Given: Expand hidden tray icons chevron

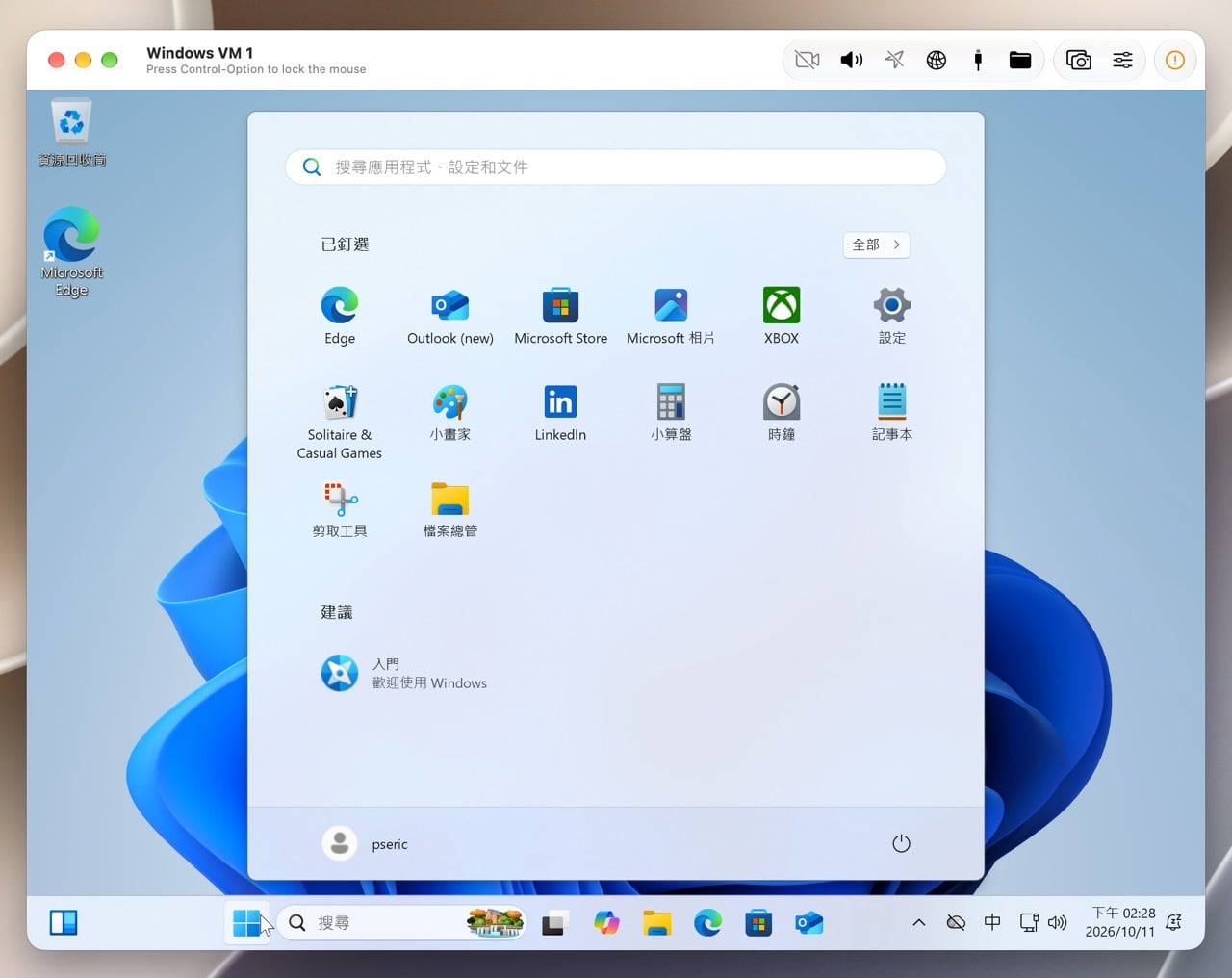Looking at the screenshot, I should pyautogui.click(x=919, y=923).
